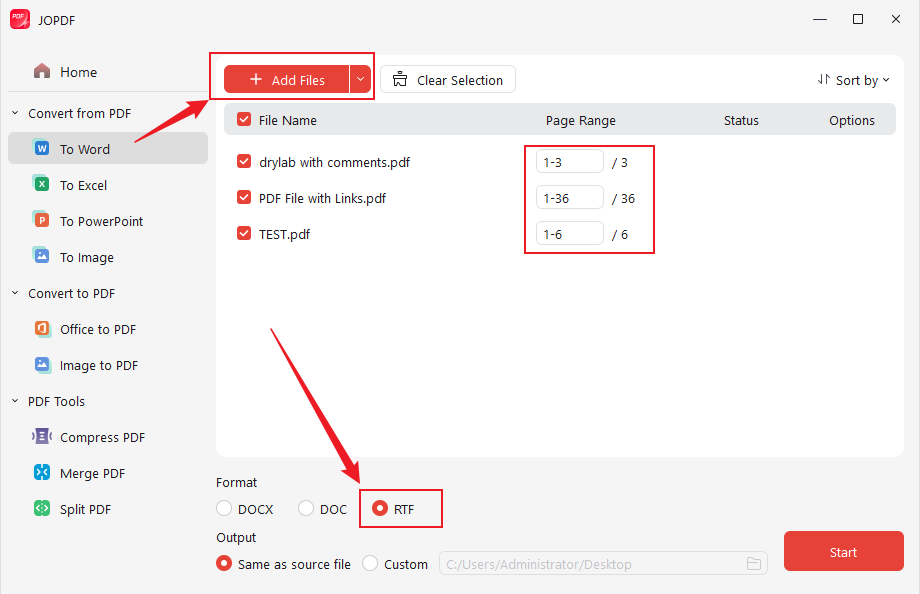Choose Custom output location
920x594 pixels.
(x=369, y=563)
